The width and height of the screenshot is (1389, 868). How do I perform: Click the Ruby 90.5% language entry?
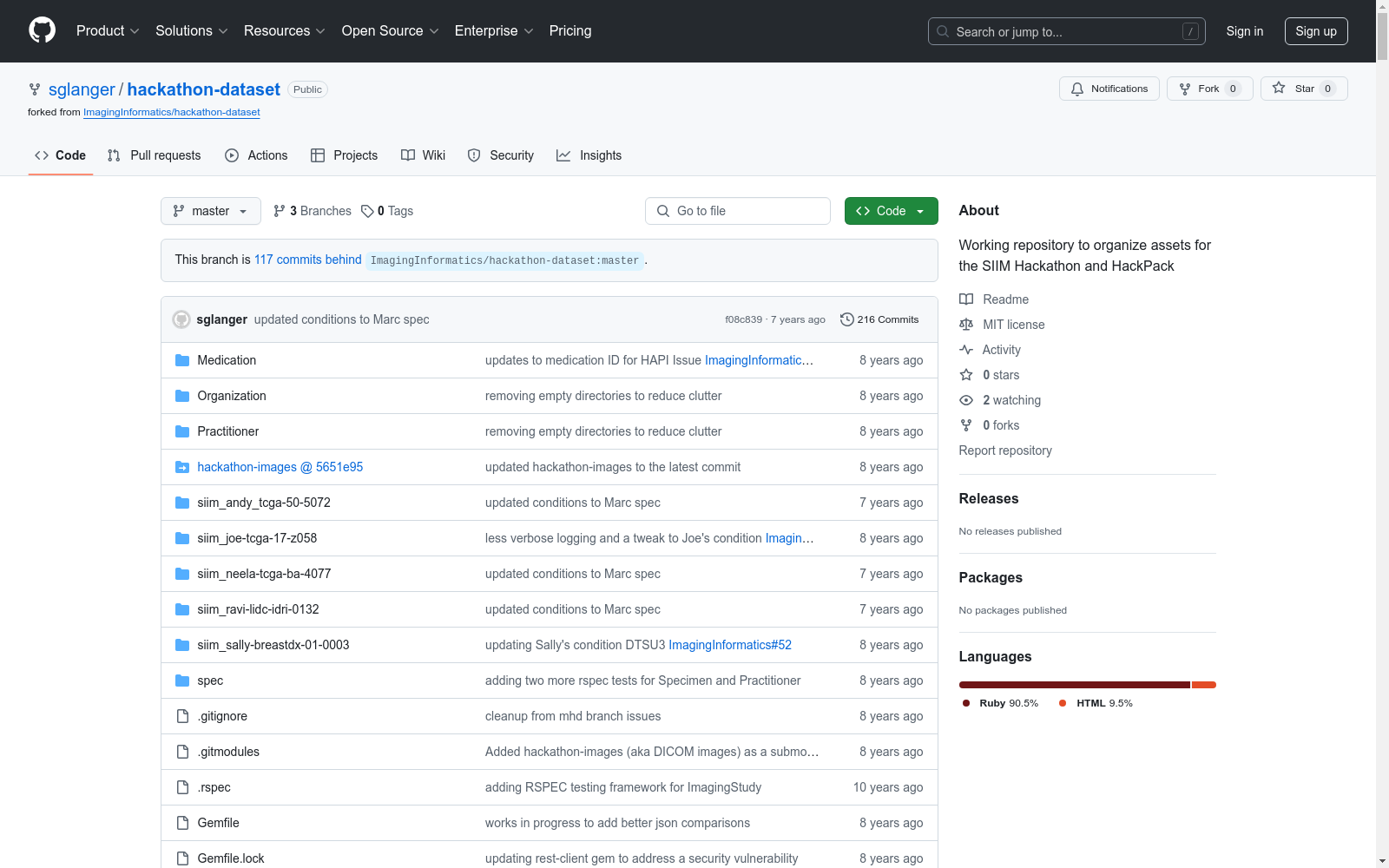(x=1000, y=703)
